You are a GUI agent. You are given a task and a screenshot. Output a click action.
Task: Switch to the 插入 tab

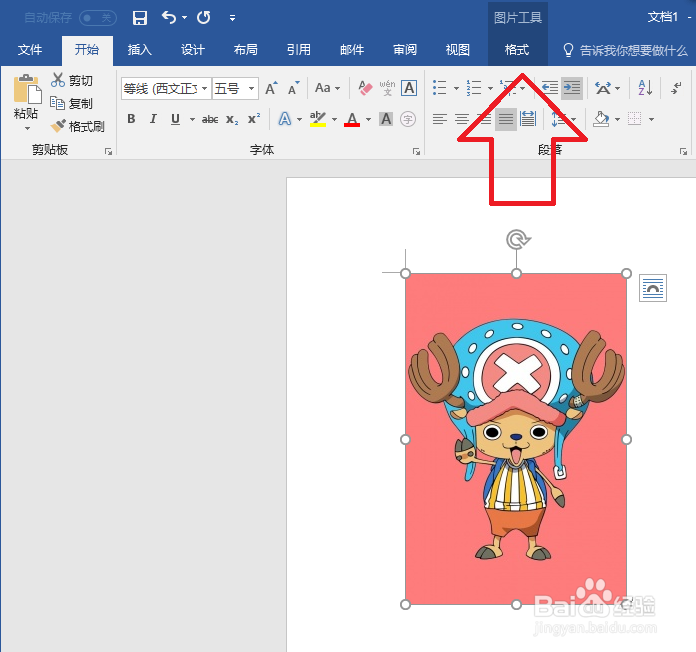140,49
